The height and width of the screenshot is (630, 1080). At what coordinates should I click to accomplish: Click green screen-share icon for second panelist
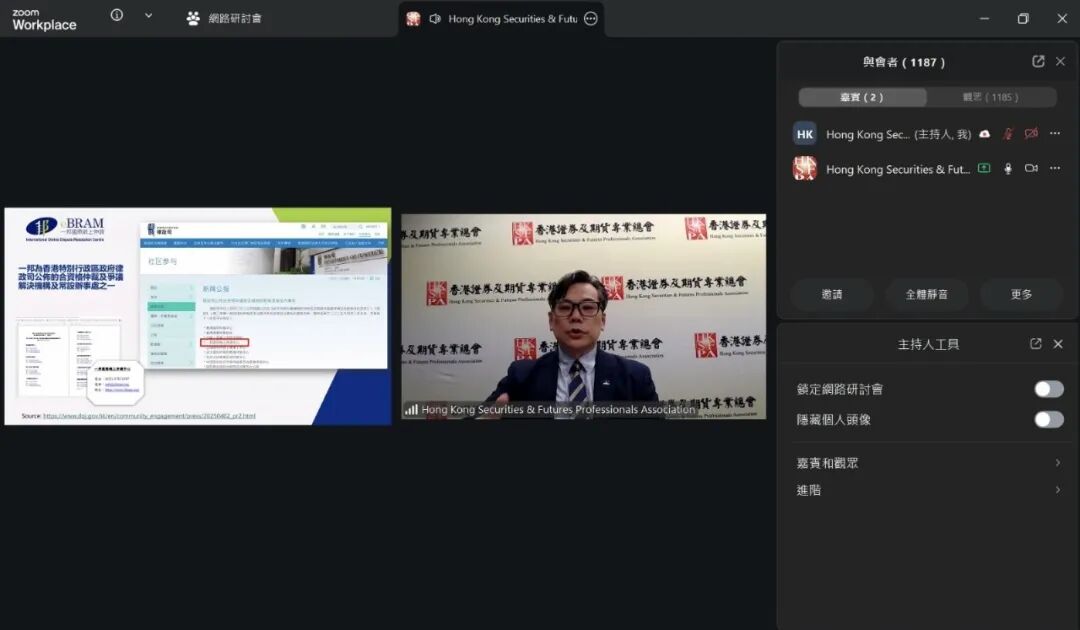point(984,168)
